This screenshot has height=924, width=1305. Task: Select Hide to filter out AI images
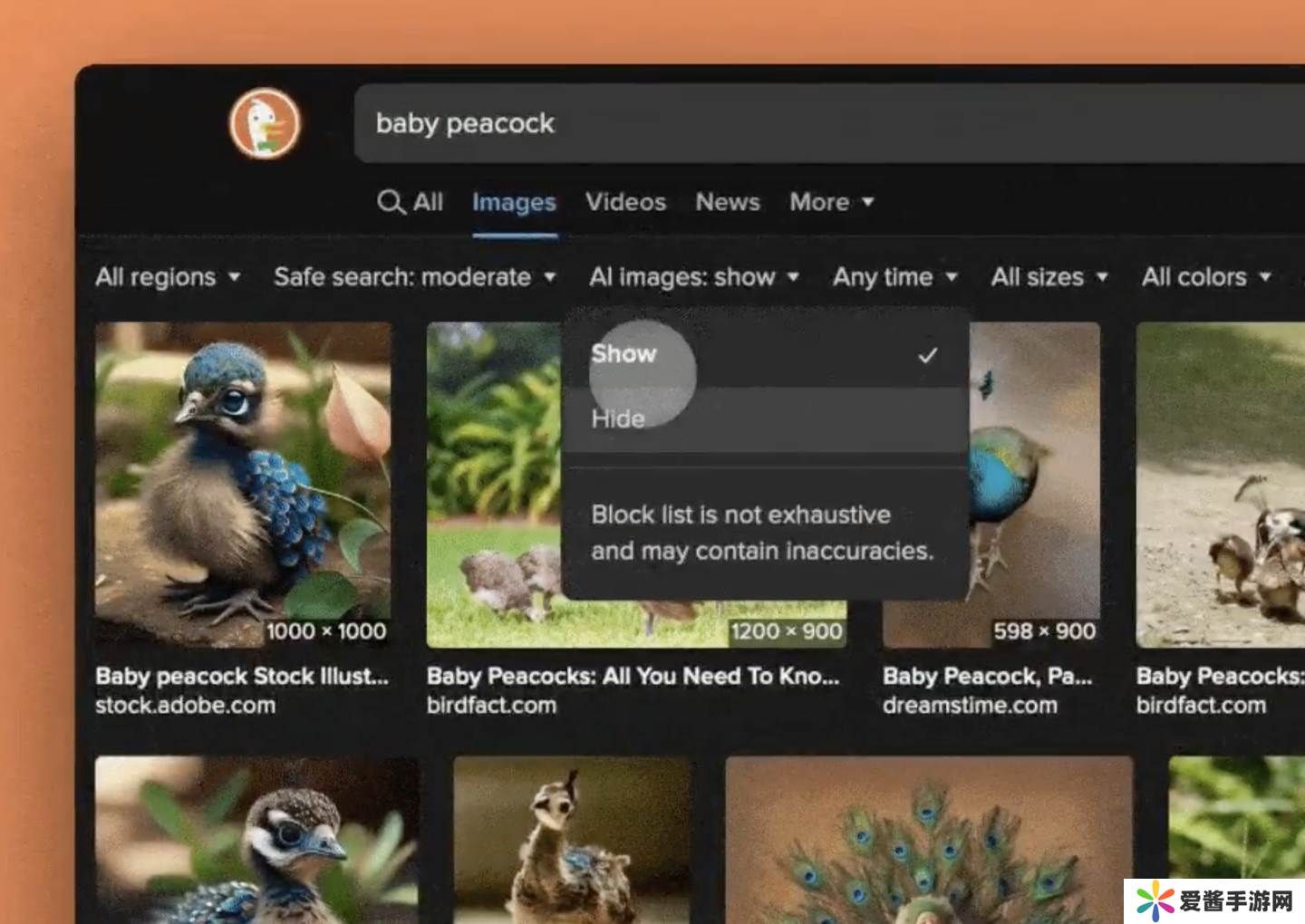click(x=618, y=419)
